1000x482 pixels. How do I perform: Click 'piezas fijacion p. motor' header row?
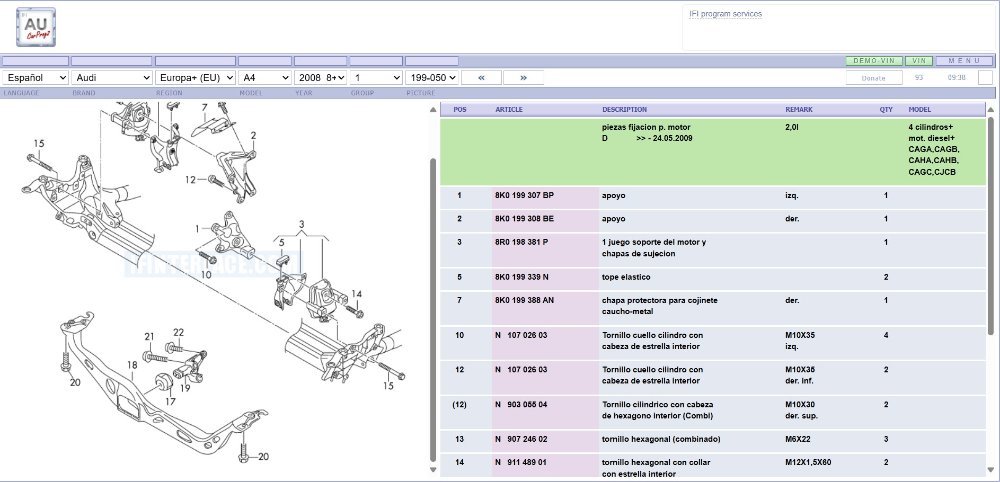pyautogui.click(x=712, y=151)
